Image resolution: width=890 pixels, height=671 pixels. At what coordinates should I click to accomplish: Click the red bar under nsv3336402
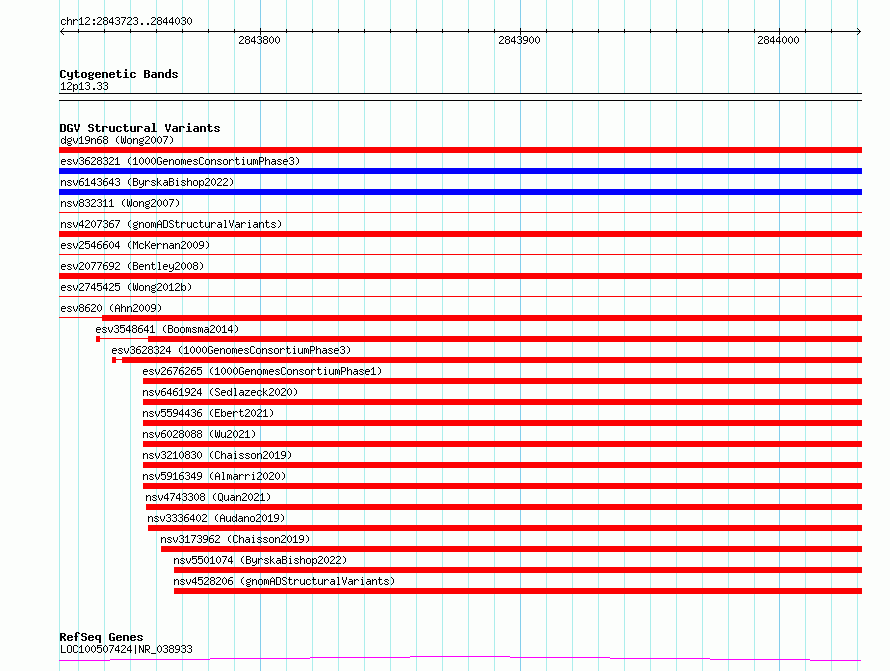coord(505,528)
